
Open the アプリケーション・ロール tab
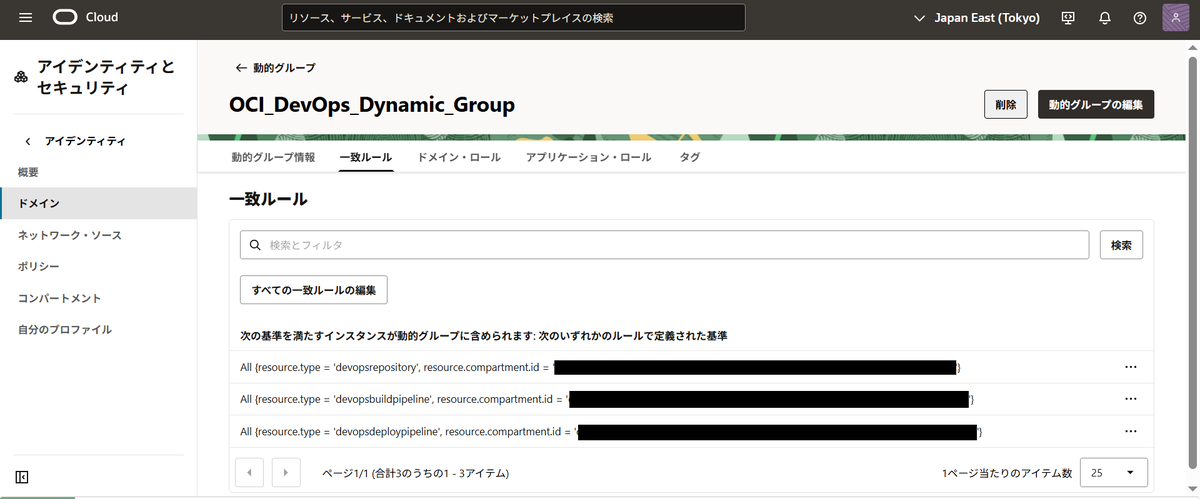coord(588,157)
